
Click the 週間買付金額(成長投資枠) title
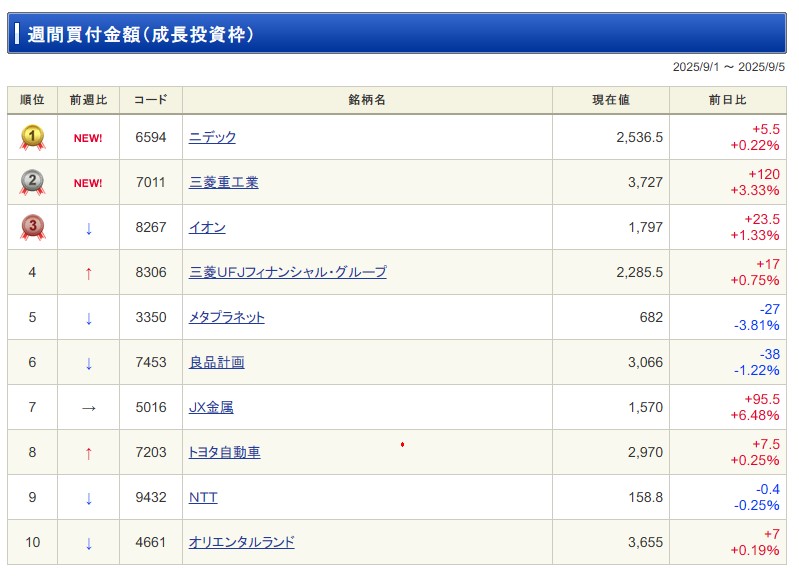coord(141,35)
